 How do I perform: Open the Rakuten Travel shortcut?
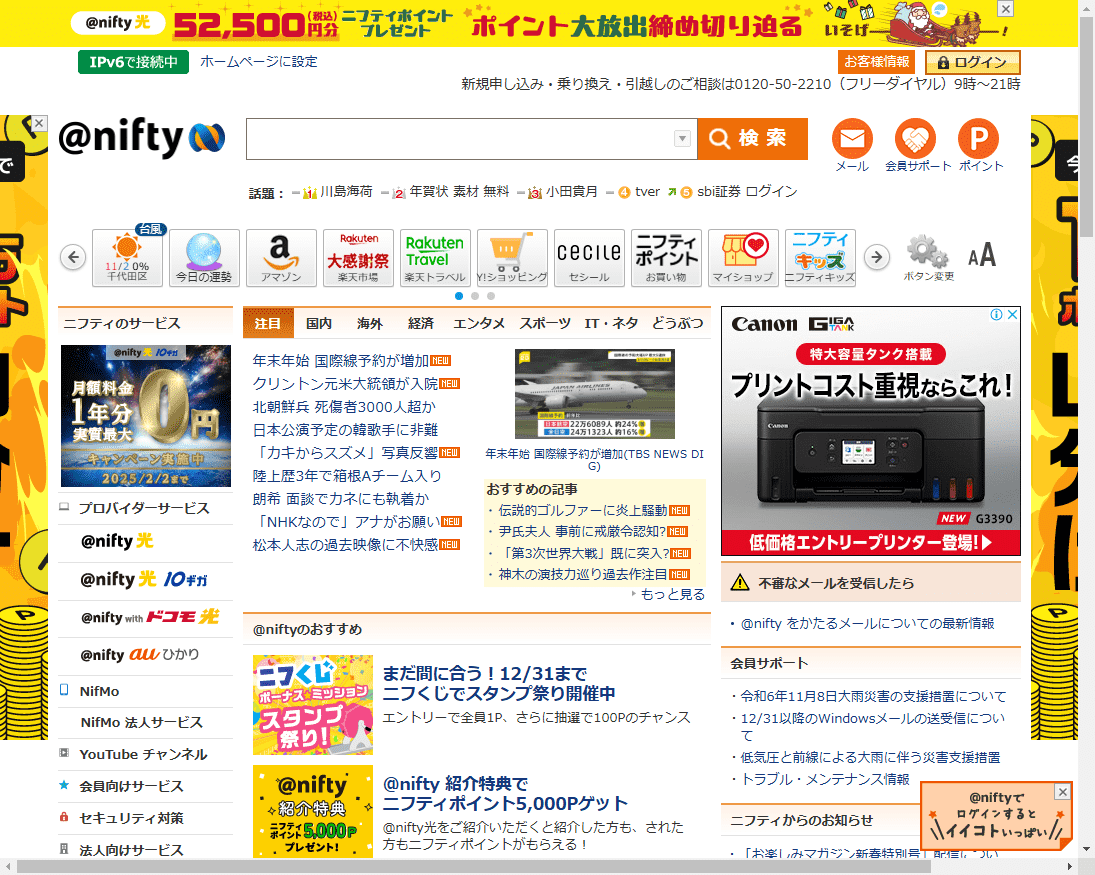pos(435,258)
